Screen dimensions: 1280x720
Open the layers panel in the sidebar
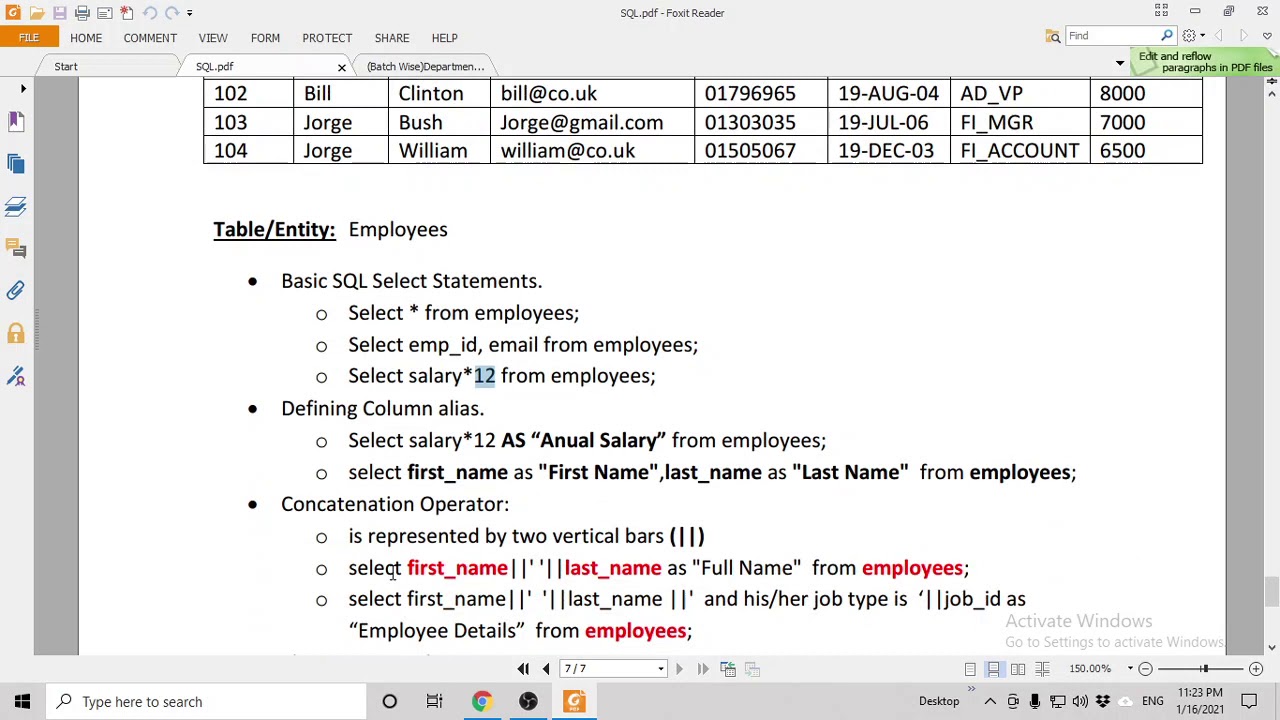pyautogui.click(x=16, y=206)
